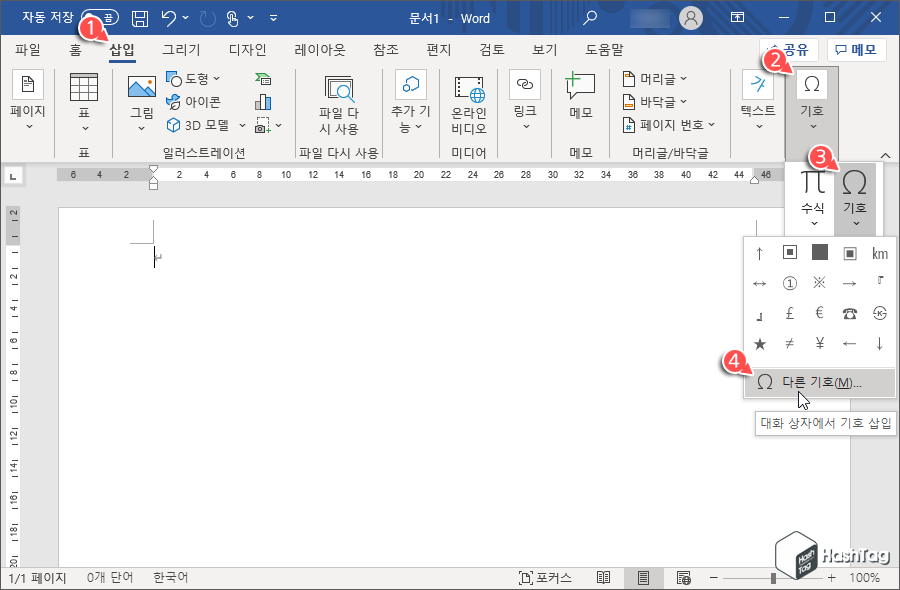Insert the telephone ☎ symbol
Screen dimensions: 900x590
pos(849,313)
